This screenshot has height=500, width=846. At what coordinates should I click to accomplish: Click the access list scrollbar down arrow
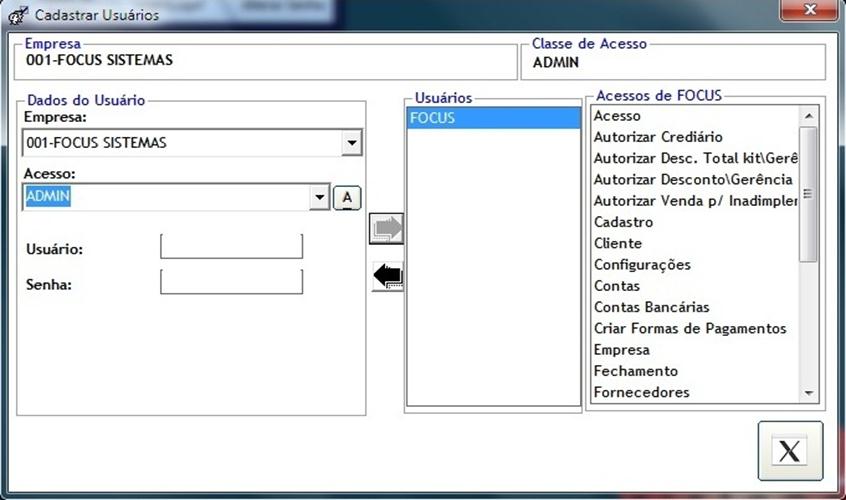pos(808,393)
